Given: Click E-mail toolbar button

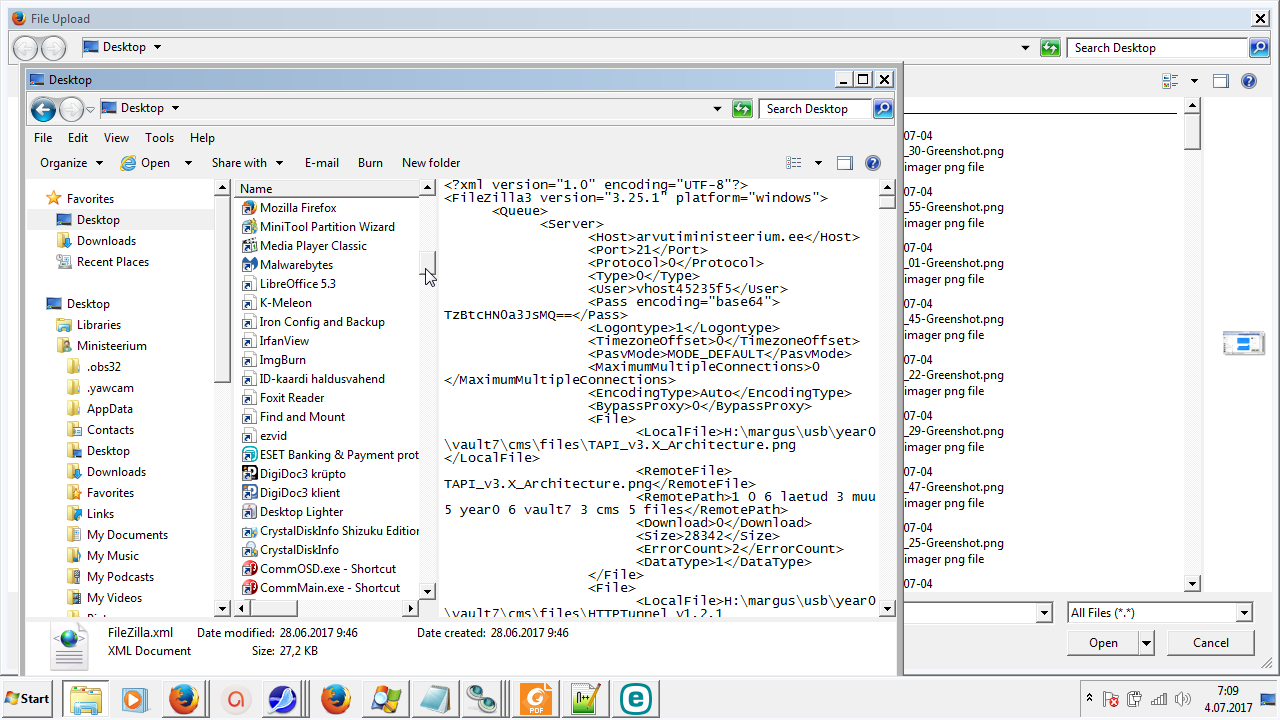Looking at the screenshot, I should click(322, 163).
